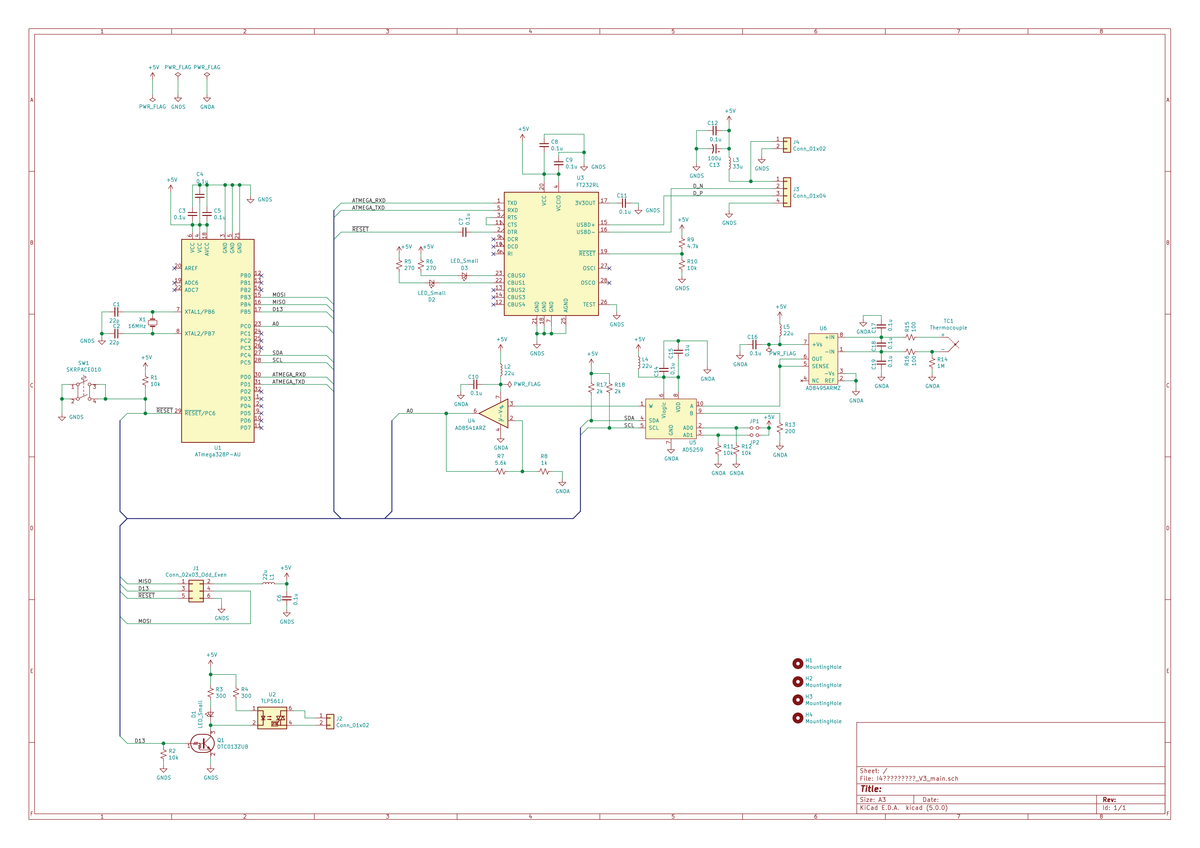This screenshot has width=1200, height=848.
Task: Select the ATmega328P-AU chip U1
Action: tap(217, 340)
